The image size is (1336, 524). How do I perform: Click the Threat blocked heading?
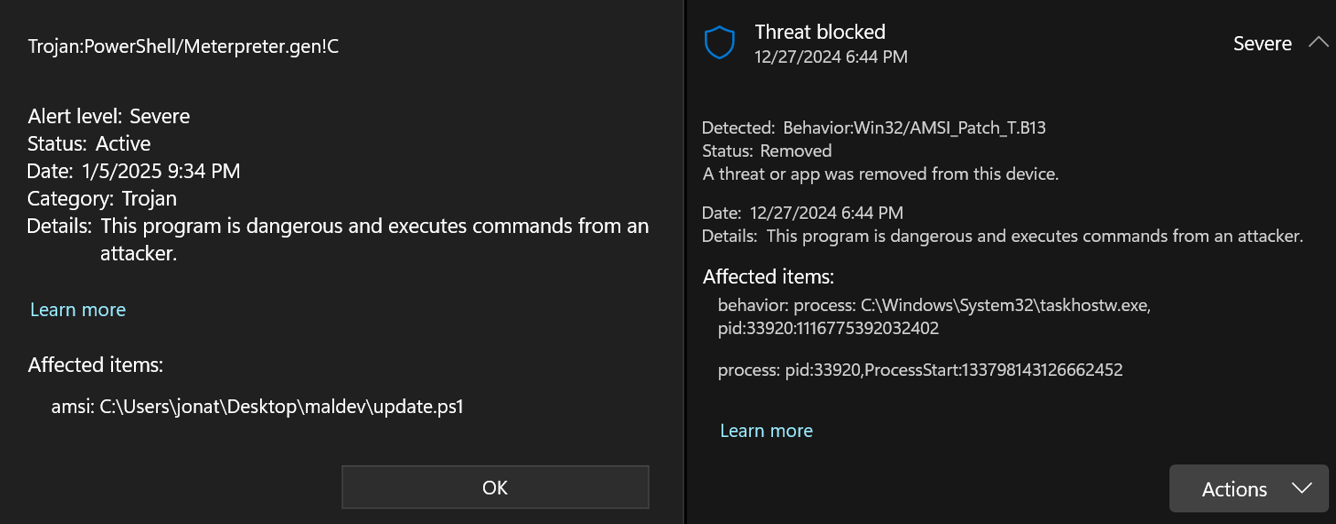click(x=819, y=32)
